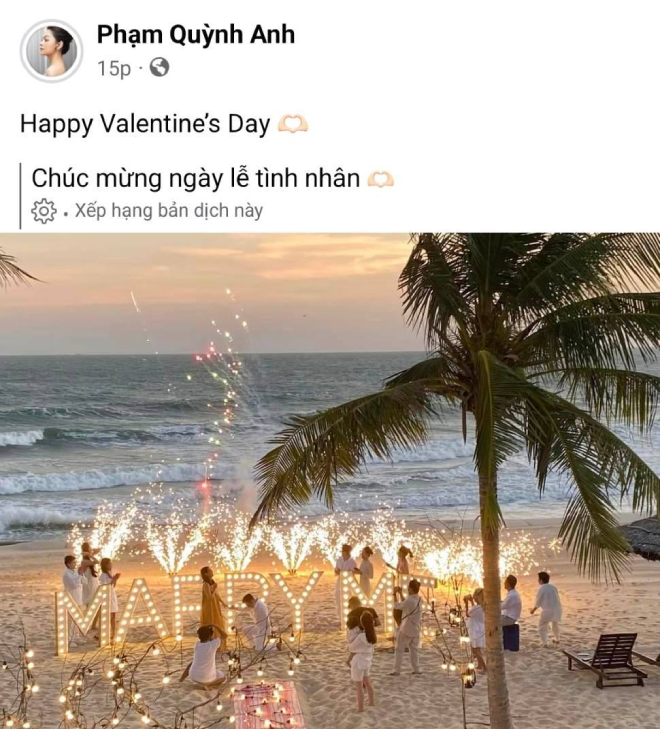This screenshot has height=729, width=660.
Task: Click the Phạm Quỳnh Anh name link
Action: pos(196,35)
